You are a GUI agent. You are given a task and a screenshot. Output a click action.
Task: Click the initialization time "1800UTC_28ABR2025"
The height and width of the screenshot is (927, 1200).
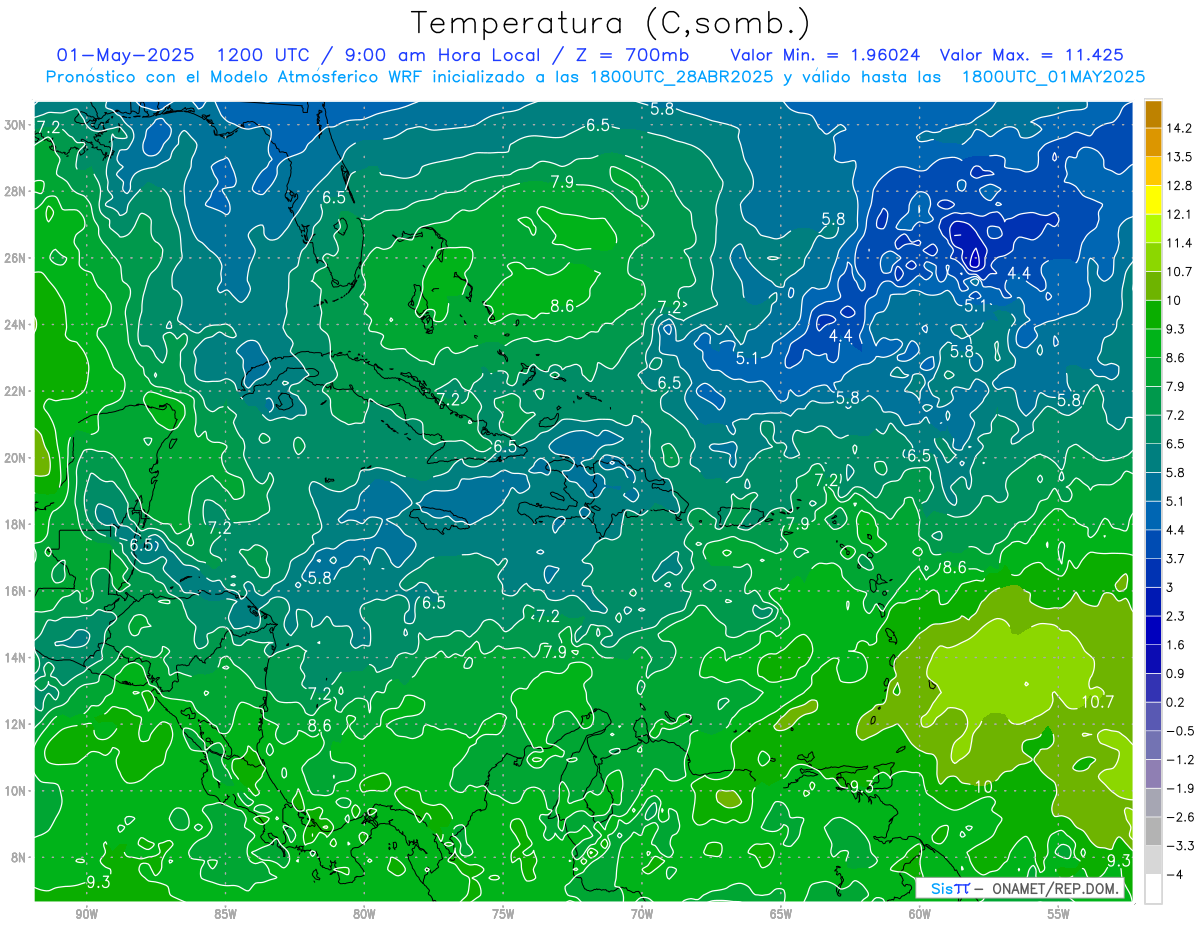tap(681, 77)
